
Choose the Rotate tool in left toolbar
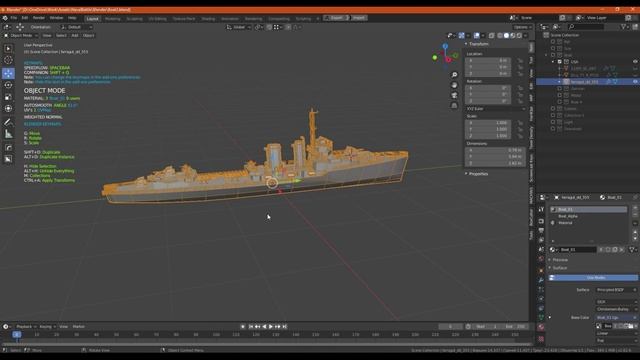[8, 85]
